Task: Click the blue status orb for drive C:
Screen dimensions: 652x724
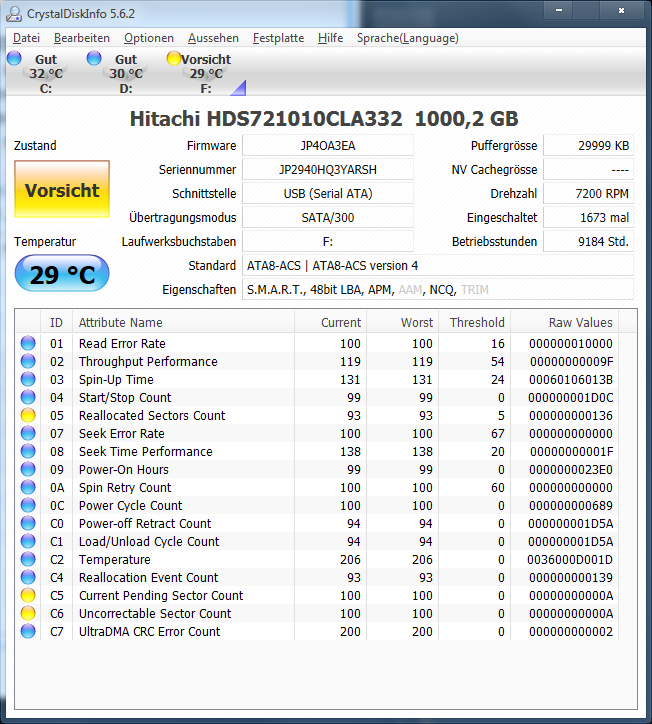Action: click(14, 58)
